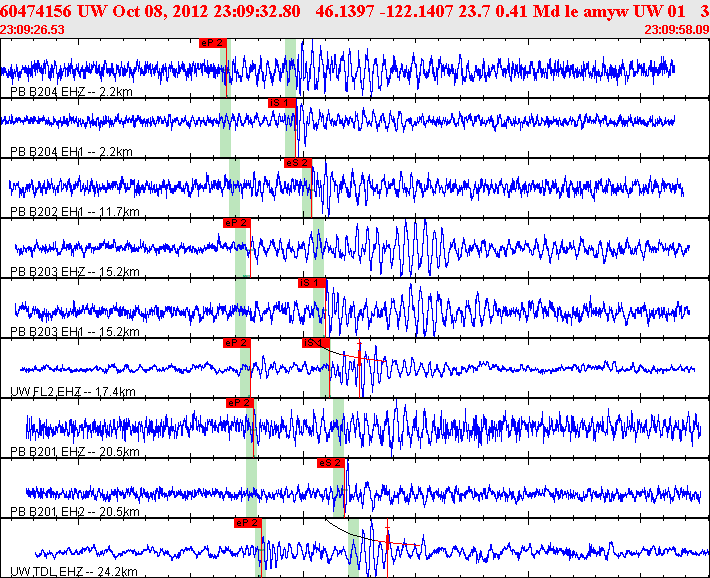Click the iS 1 pick flag on B203 EH1
Image resolution: width=710 pixels, height=578 pixels.
pos(312,283)
